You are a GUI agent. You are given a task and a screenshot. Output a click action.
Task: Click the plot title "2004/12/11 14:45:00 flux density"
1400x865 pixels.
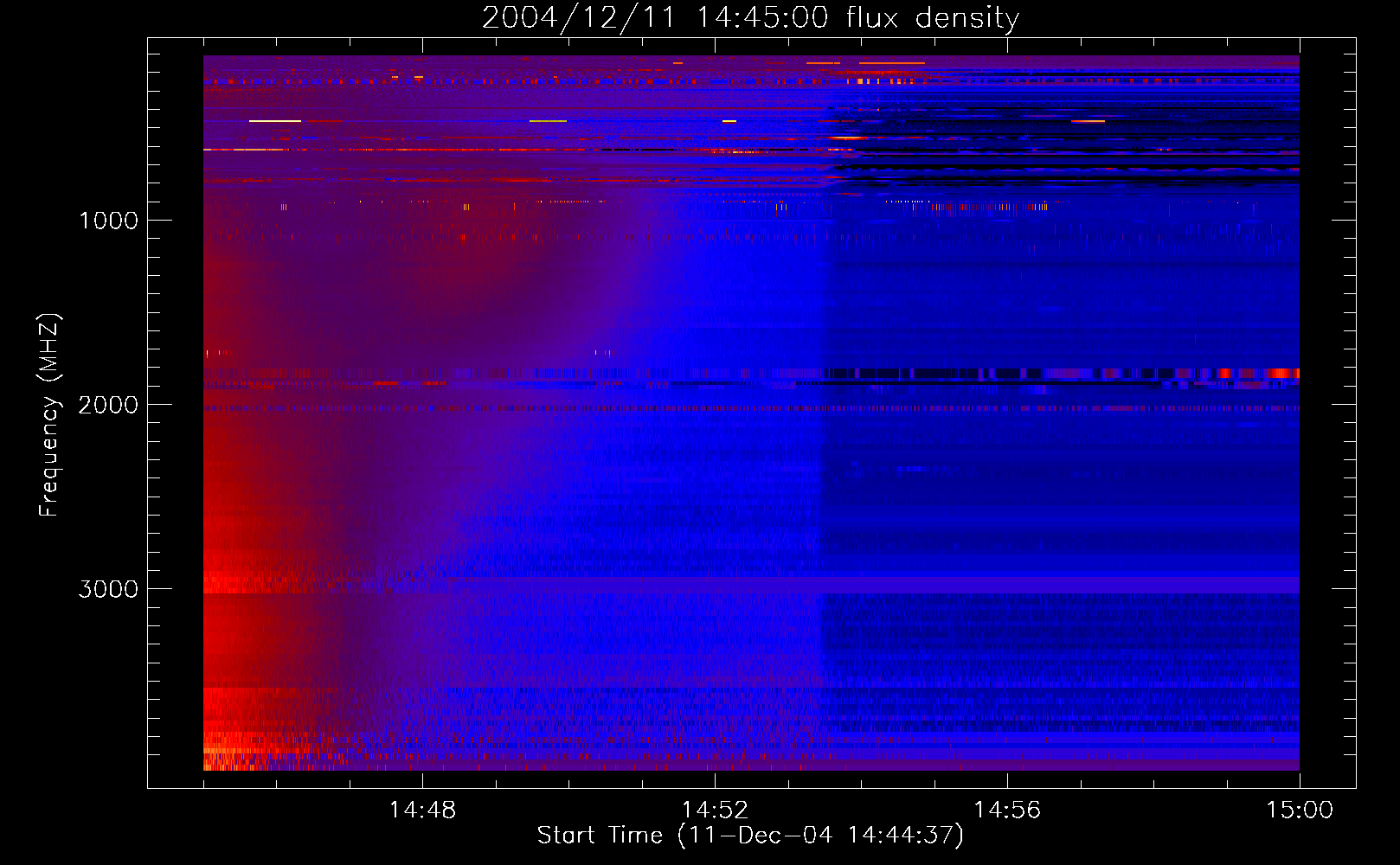pyautogui.click(x=750, y=18)
